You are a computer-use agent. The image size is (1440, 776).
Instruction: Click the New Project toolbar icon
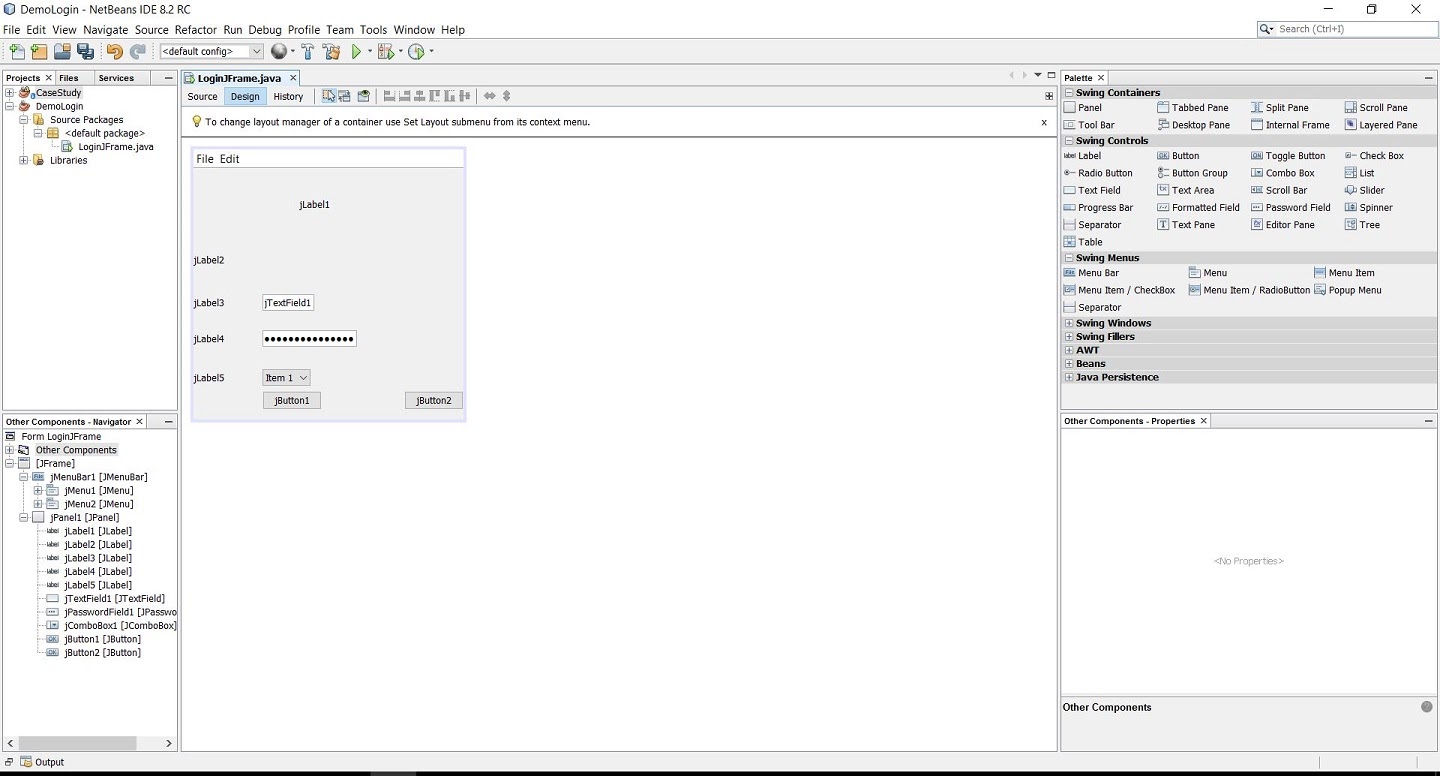[39, 52]
